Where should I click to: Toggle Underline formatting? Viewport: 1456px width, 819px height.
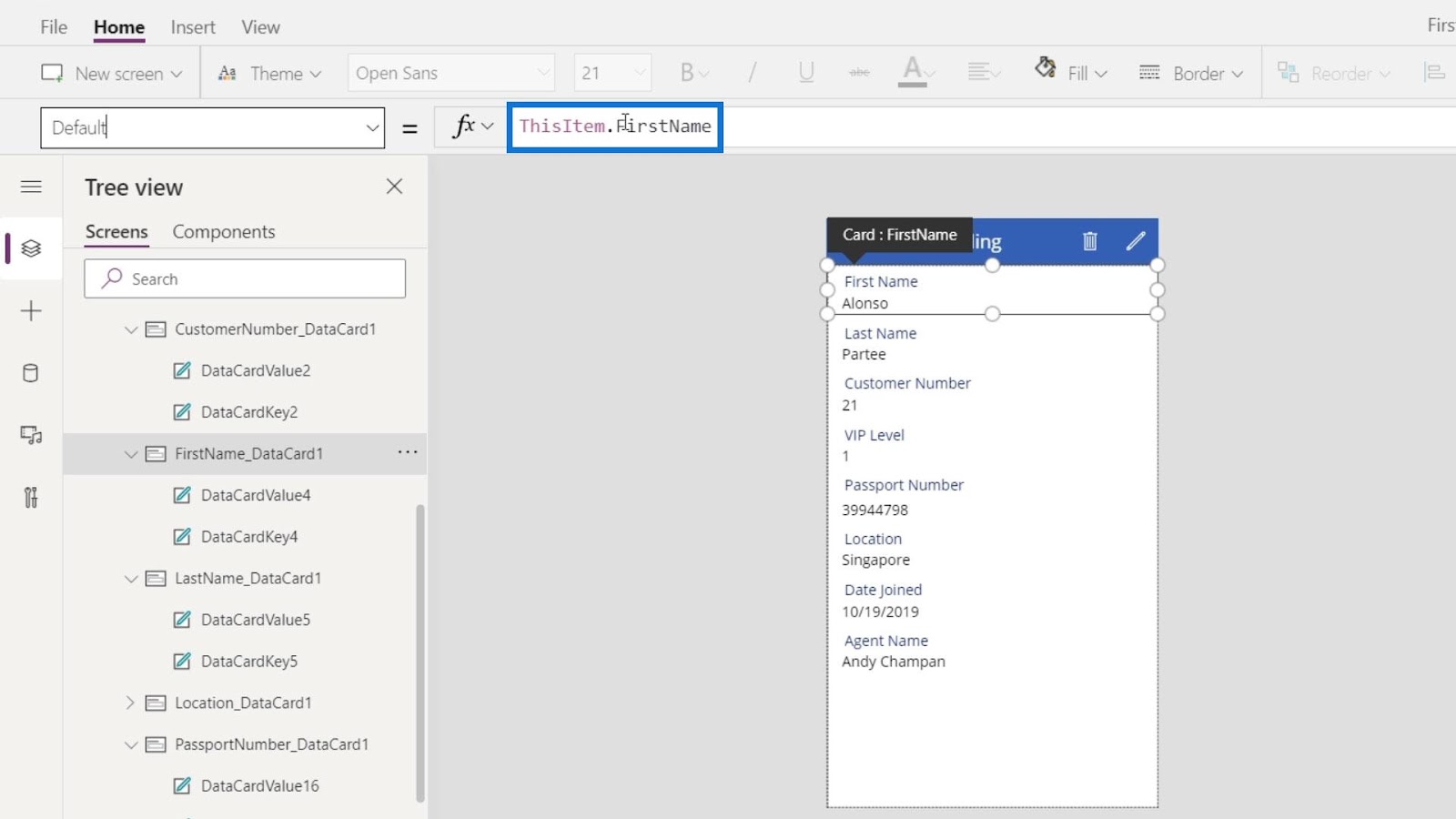coord(806,73)
